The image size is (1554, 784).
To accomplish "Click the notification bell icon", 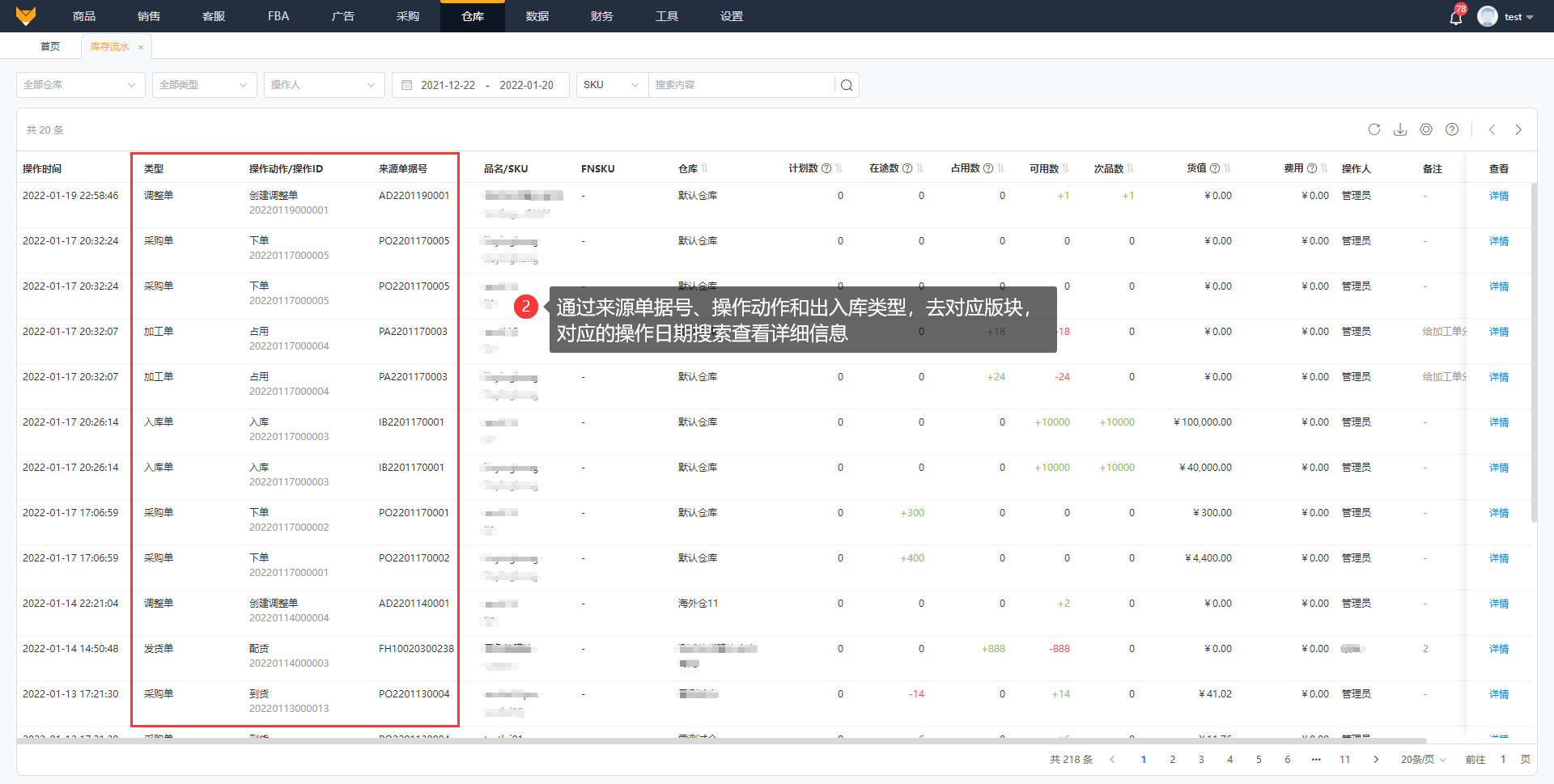I will 1455,17.
